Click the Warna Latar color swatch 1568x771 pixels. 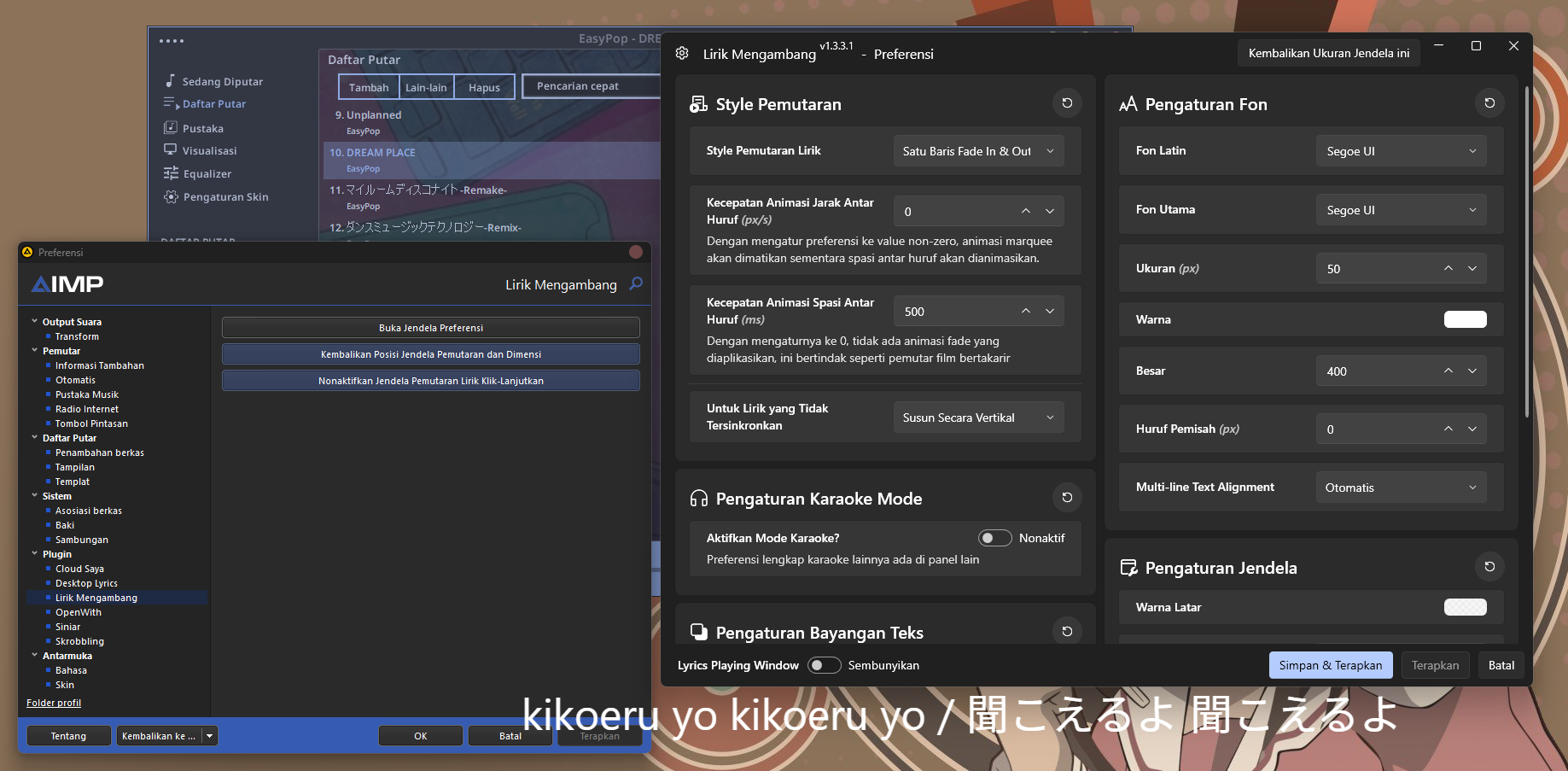tap(1465, 607)
